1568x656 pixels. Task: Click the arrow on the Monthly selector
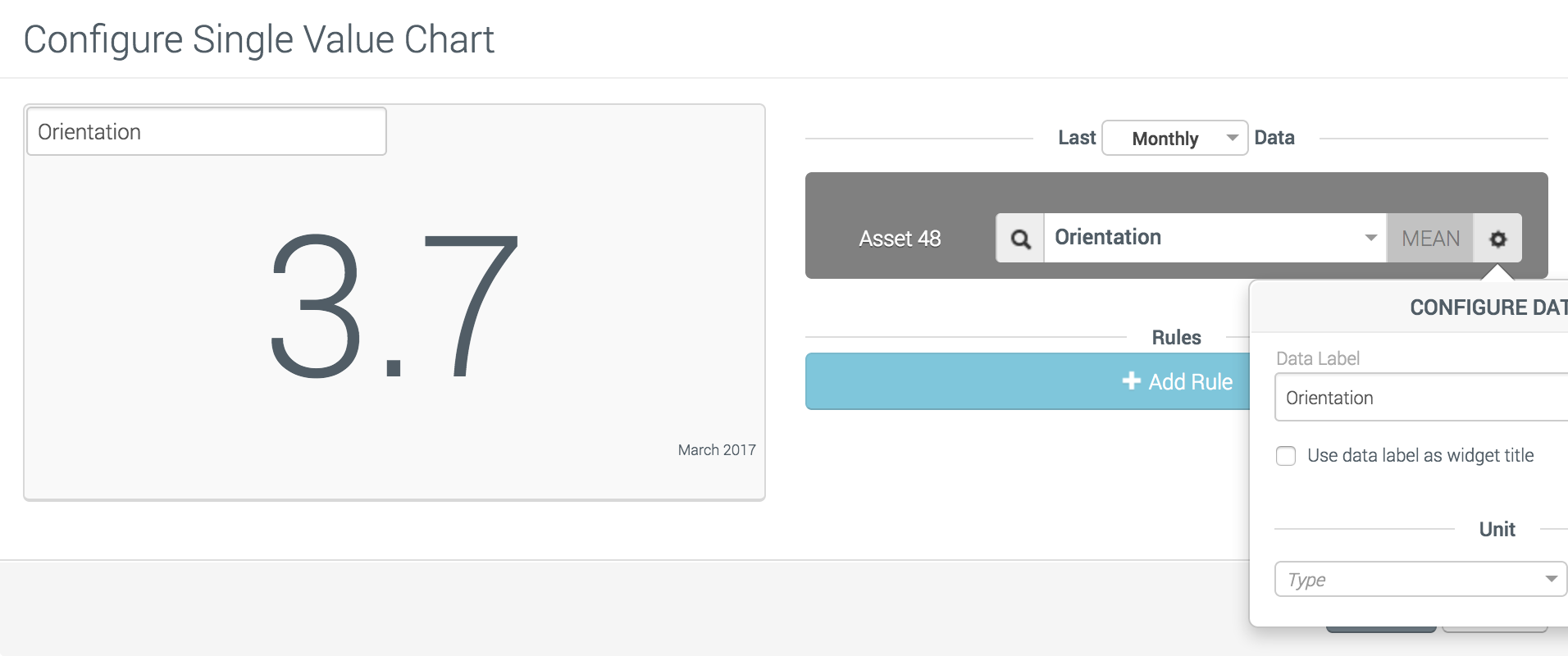1232,138
